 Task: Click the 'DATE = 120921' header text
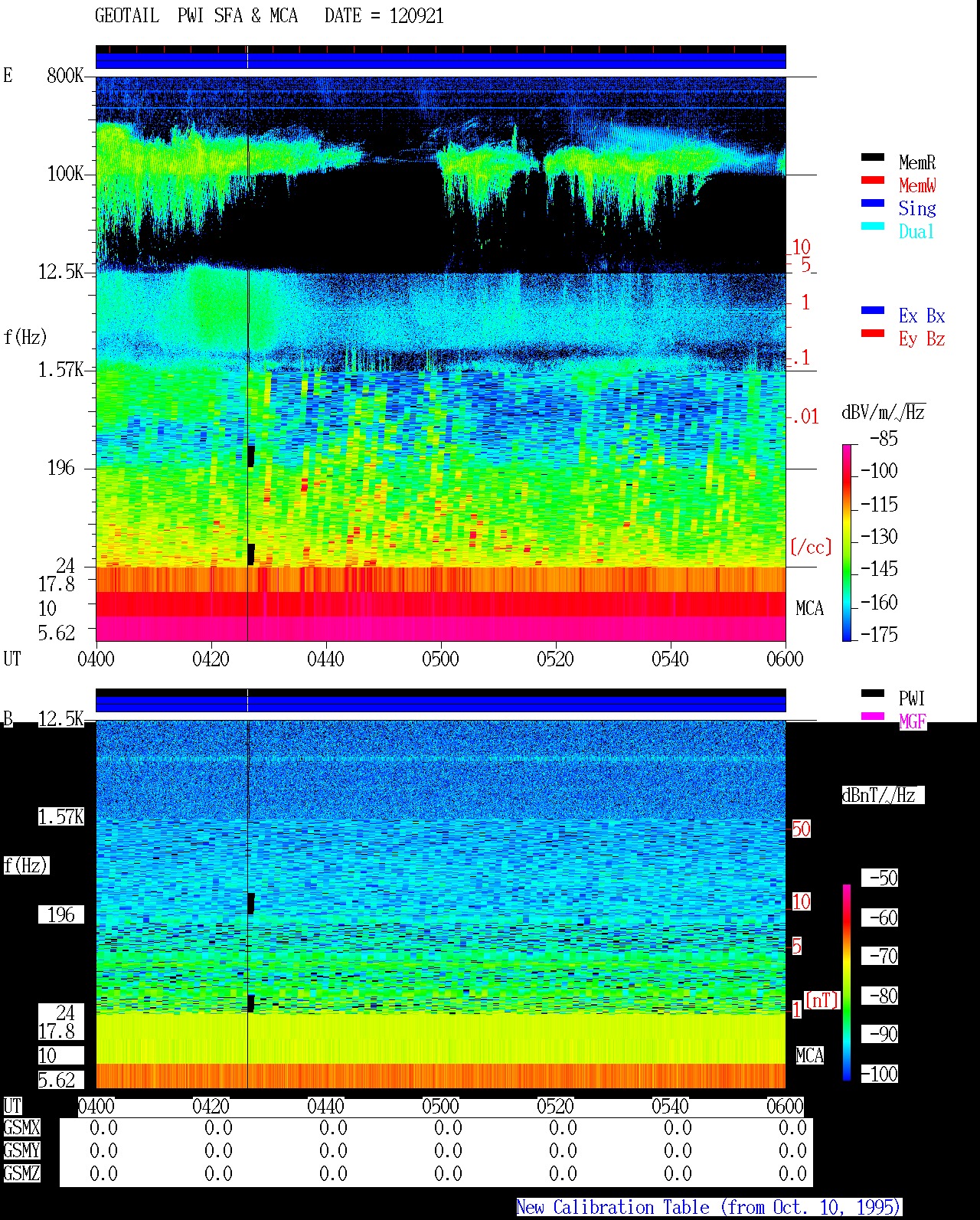point(384,15)
